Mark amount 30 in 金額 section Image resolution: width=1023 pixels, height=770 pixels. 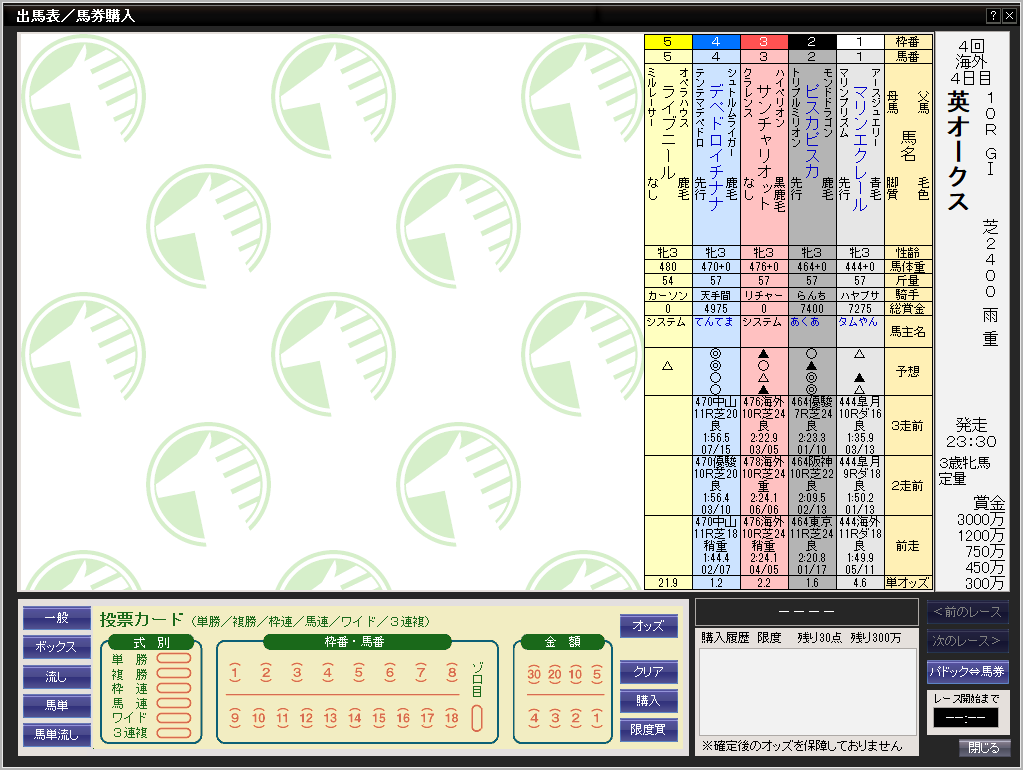(533, 673)
